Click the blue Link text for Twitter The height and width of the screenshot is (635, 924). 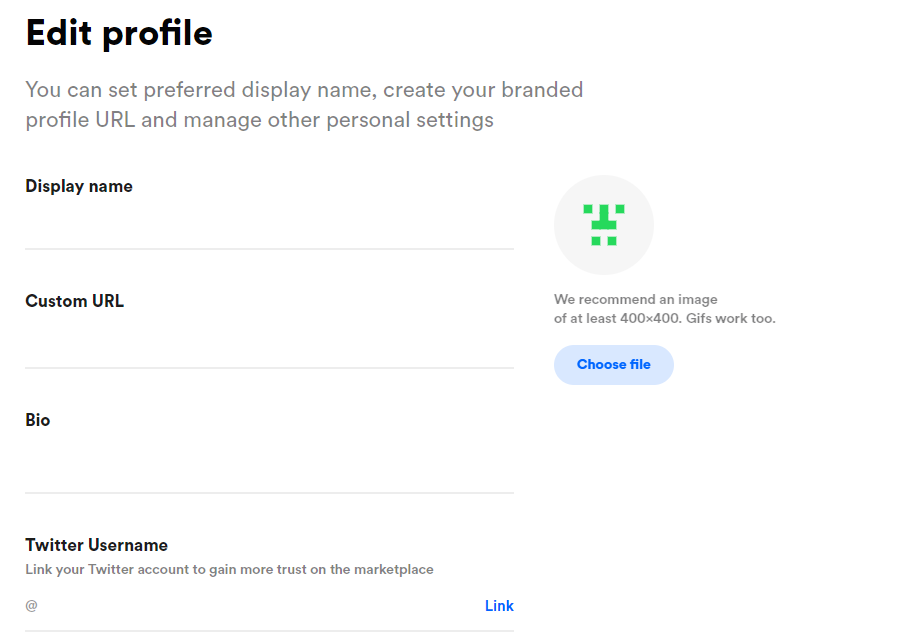499,606
